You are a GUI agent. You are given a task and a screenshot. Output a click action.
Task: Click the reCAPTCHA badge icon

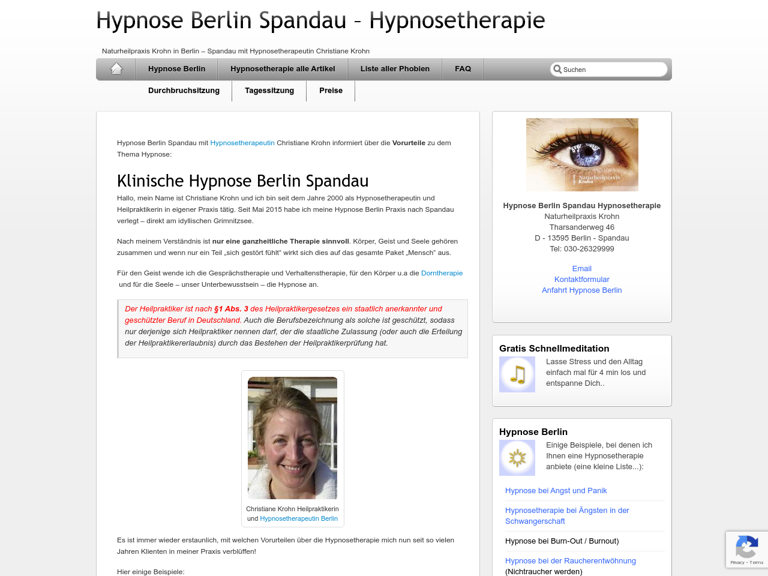point(746,546)
